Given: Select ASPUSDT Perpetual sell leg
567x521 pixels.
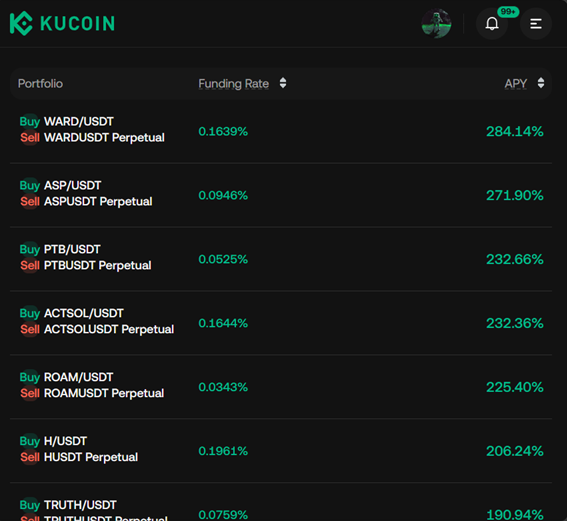Looking at the screenshot, I should click(x=98, y=201).
